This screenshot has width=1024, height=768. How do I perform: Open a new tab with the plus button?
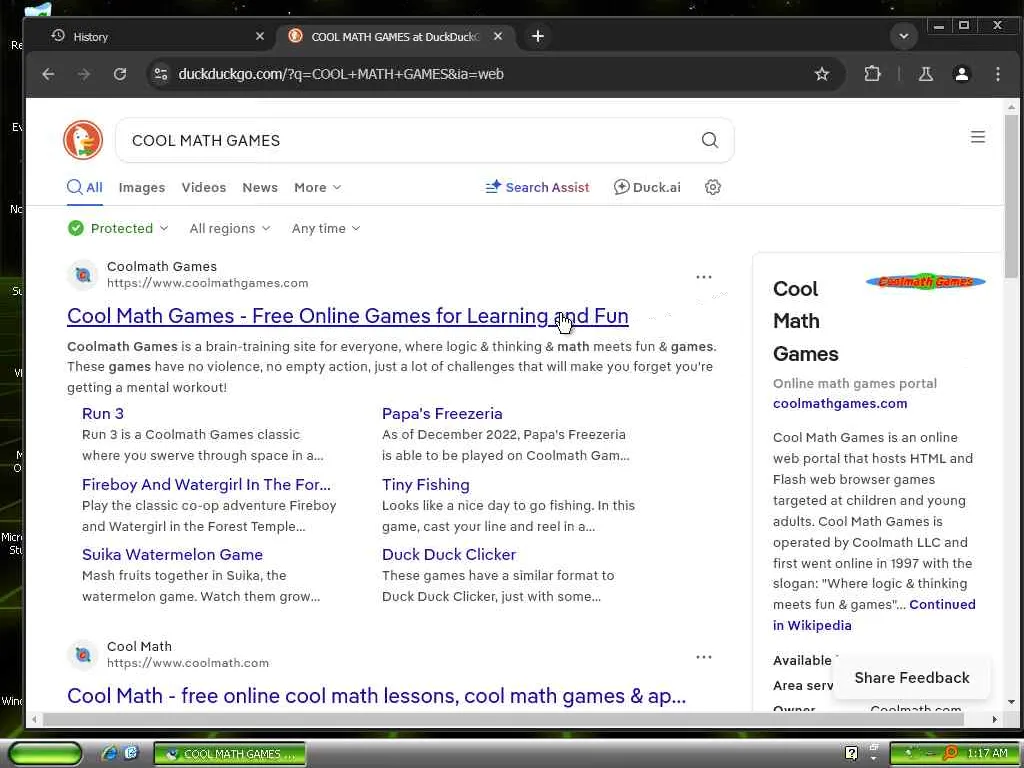(537, 37)
